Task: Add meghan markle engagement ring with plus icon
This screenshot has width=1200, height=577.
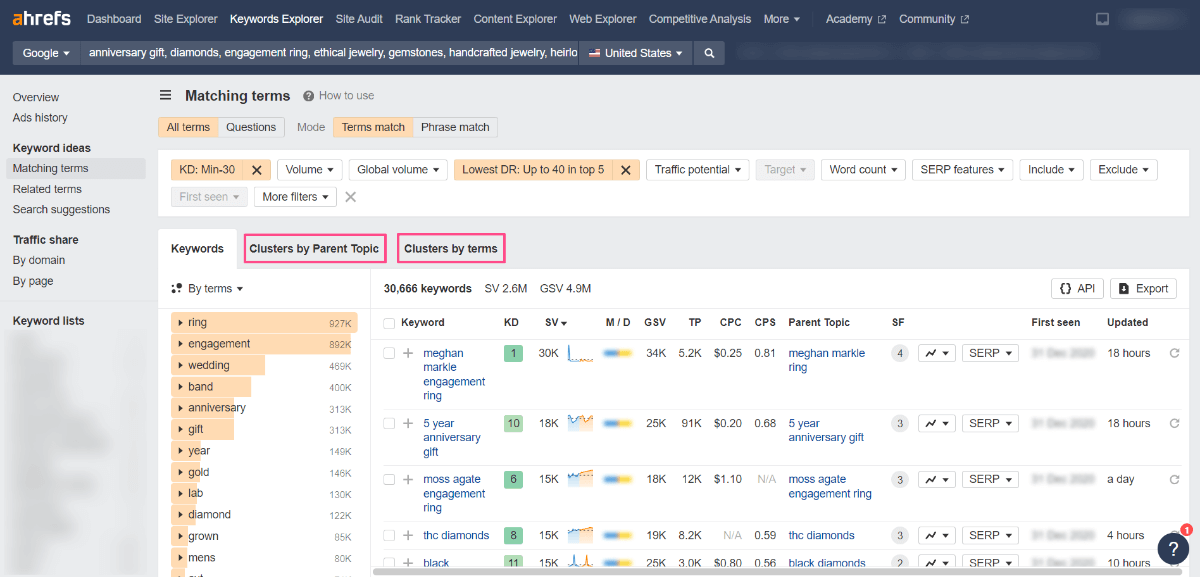Action: coord(408,353)
